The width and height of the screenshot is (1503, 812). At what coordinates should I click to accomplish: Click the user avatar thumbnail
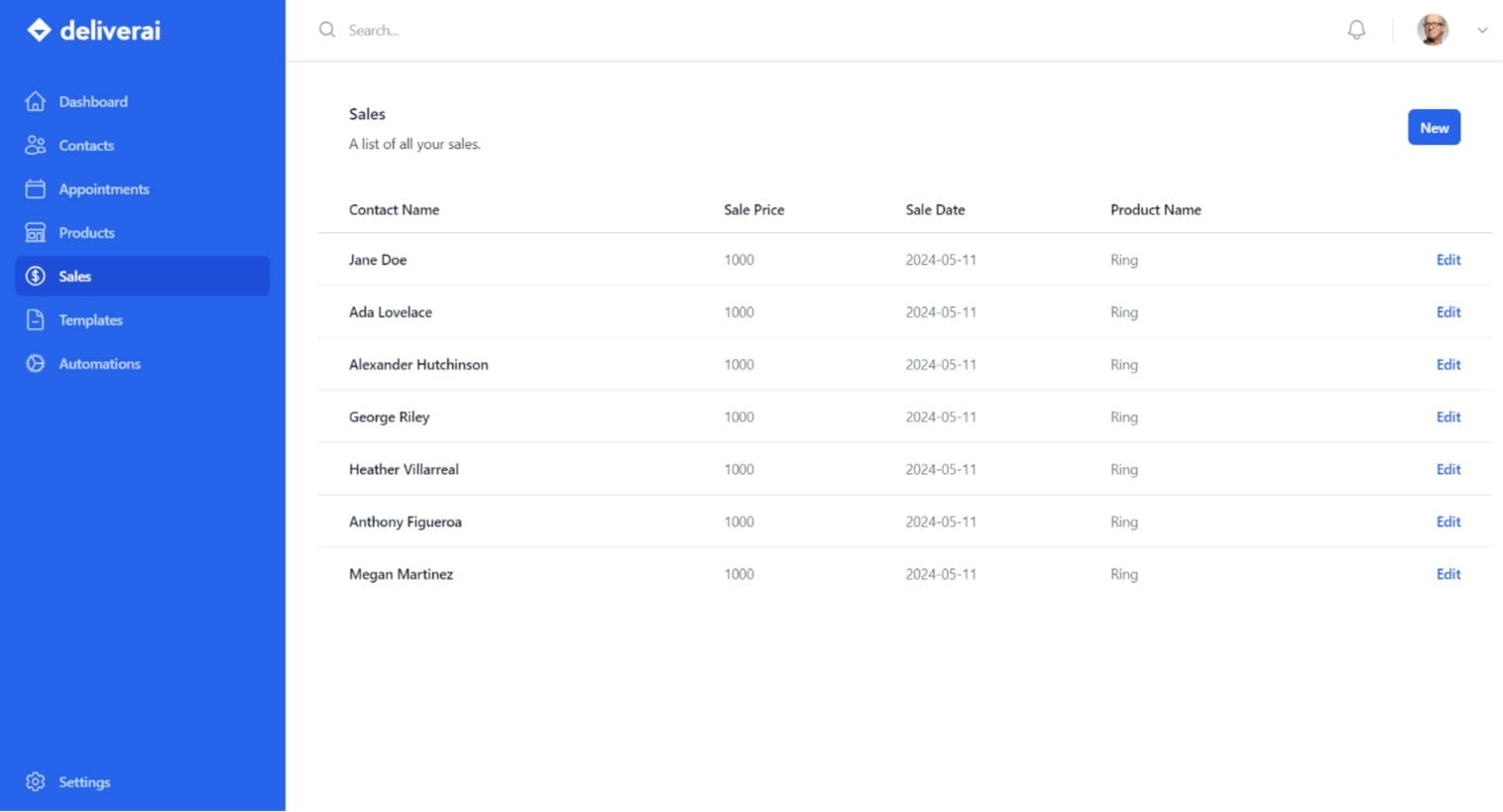(x=1432, y=30)
